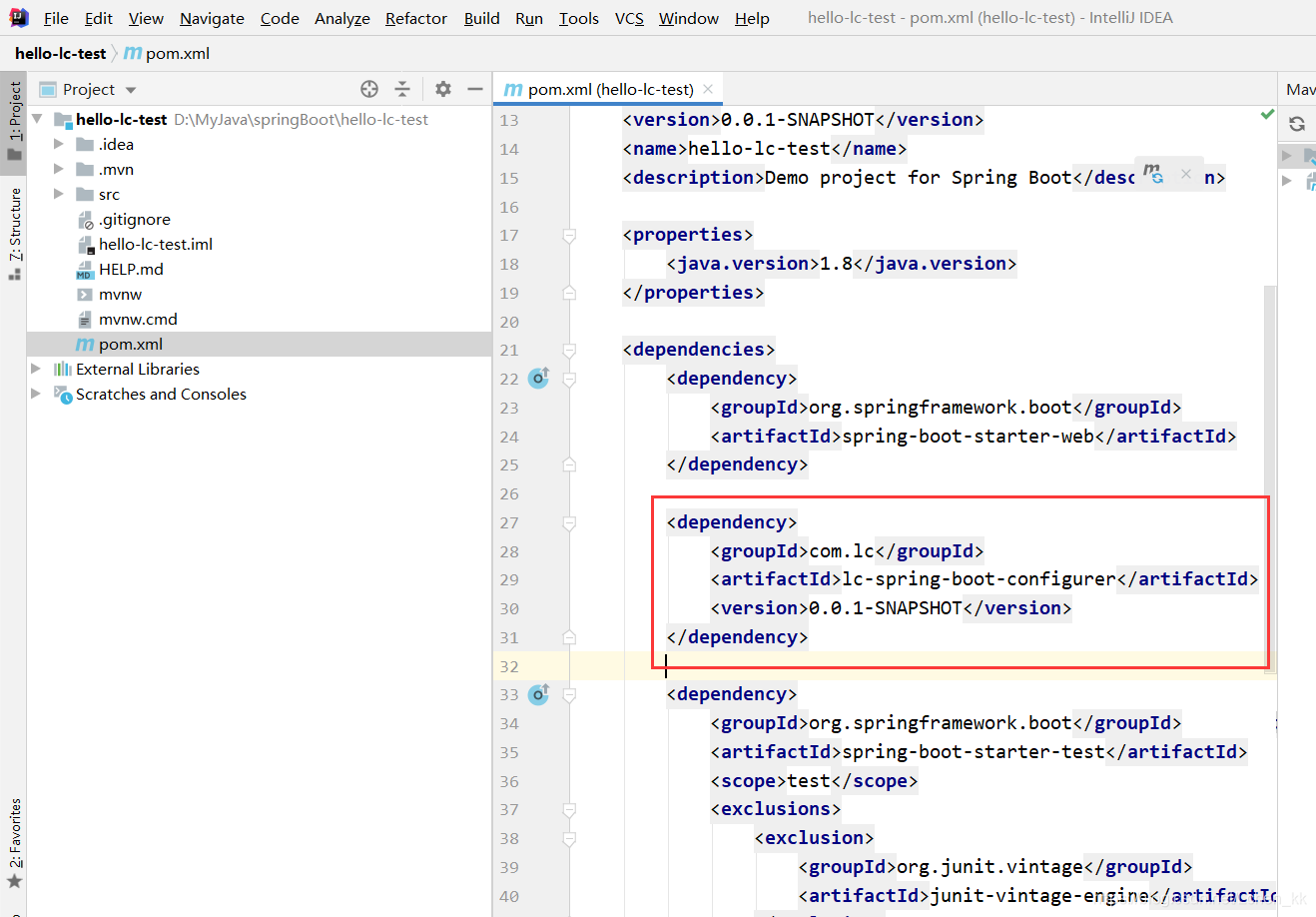Click the editor vertical scrollbar

pyautogui.click(x=1270, y=479)
